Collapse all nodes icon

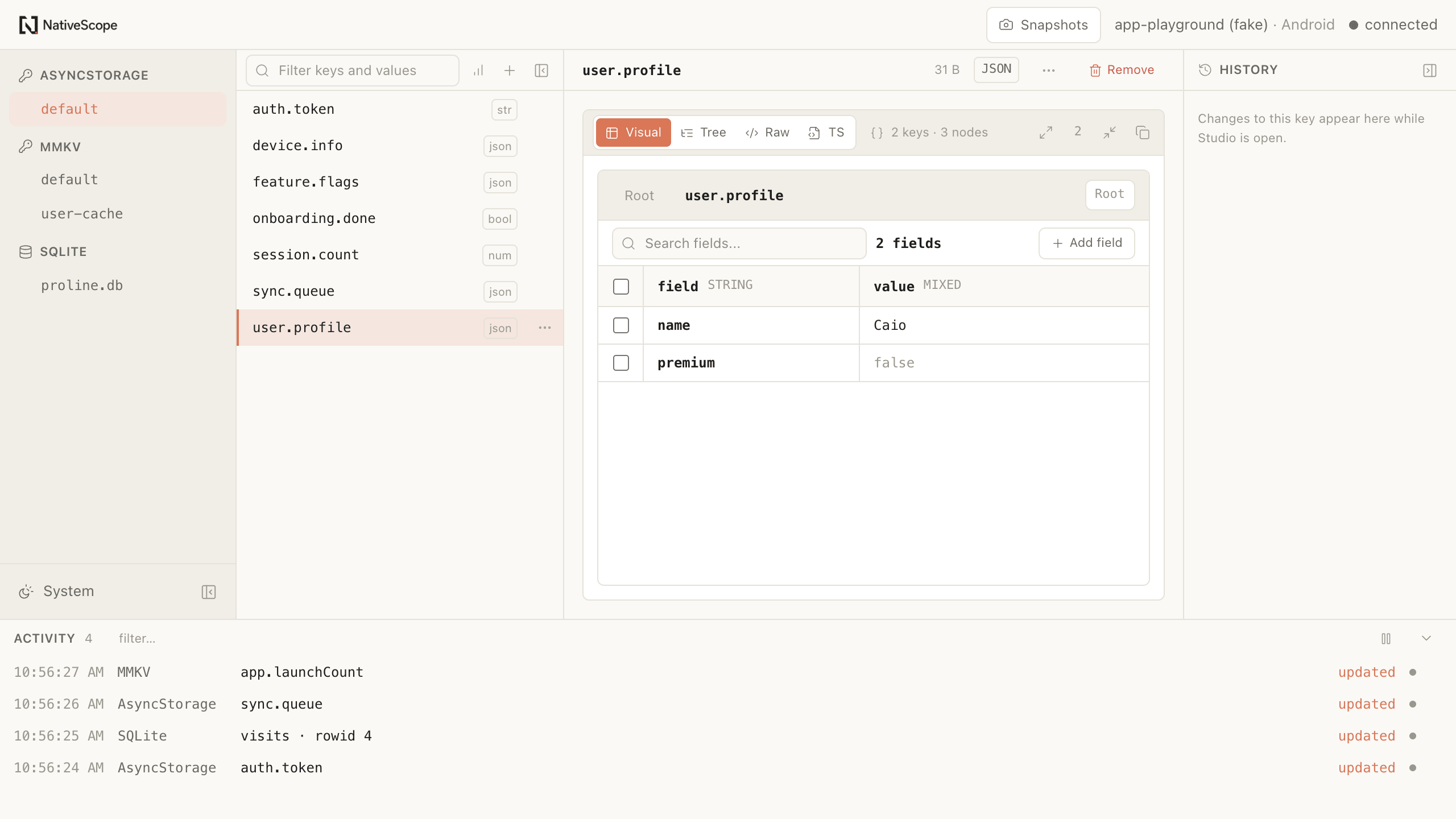[1110, 133]
